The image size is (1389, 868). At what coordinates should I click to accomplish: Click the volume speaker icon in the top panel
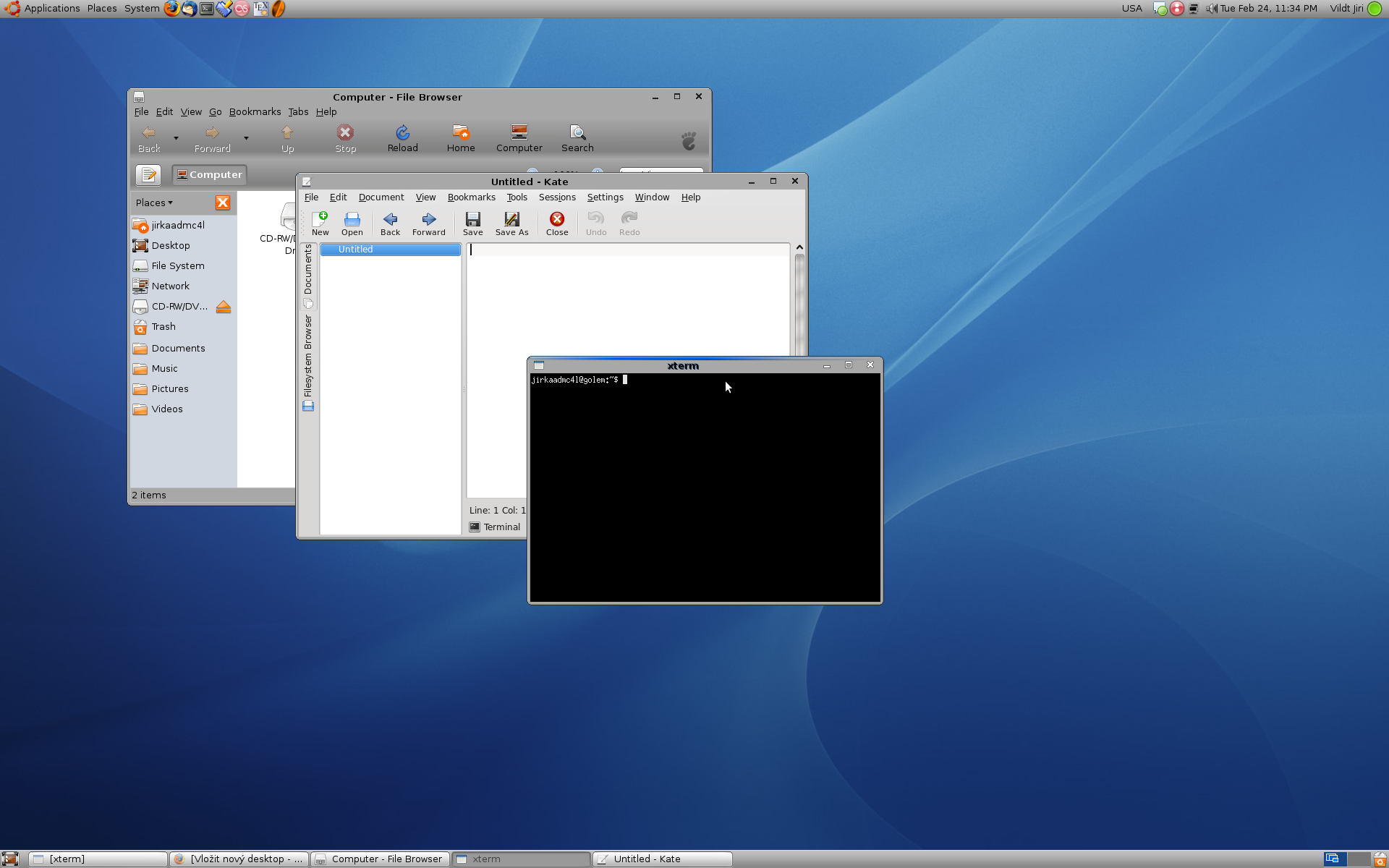[x=1211, y=9]
